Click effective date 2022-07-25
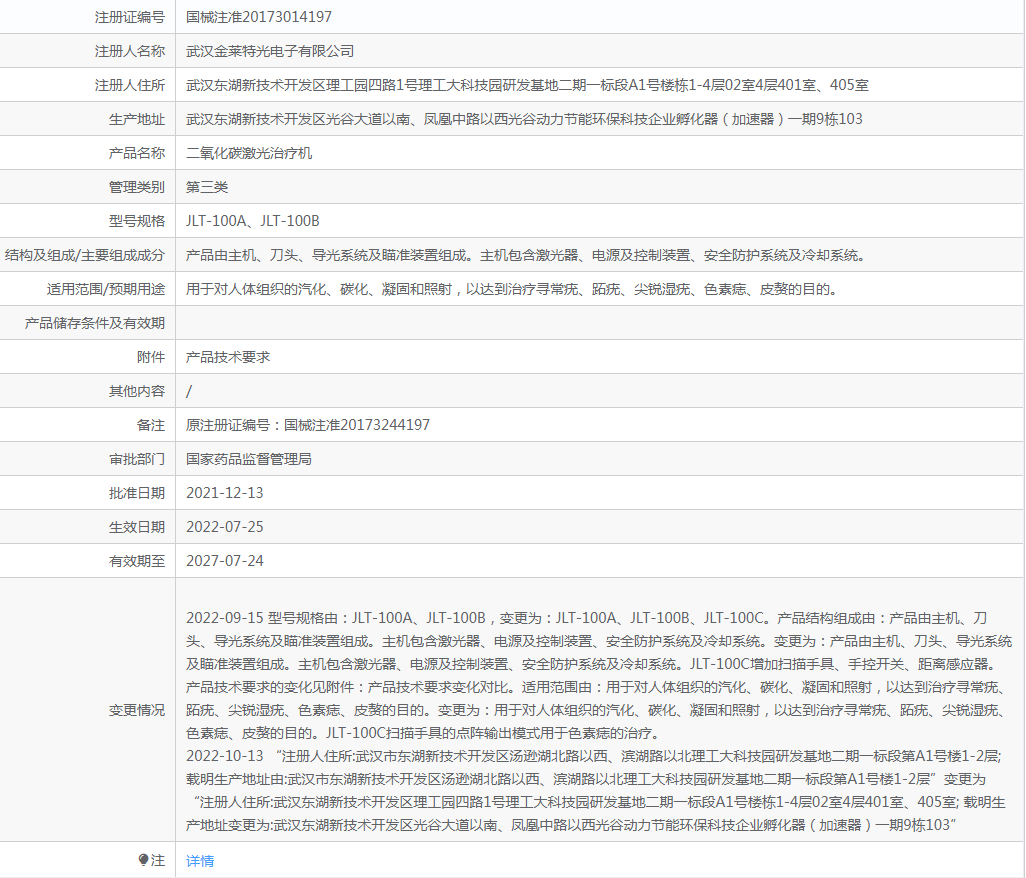The width and height of the screenshot is (1026, 878). click(224, 527)
